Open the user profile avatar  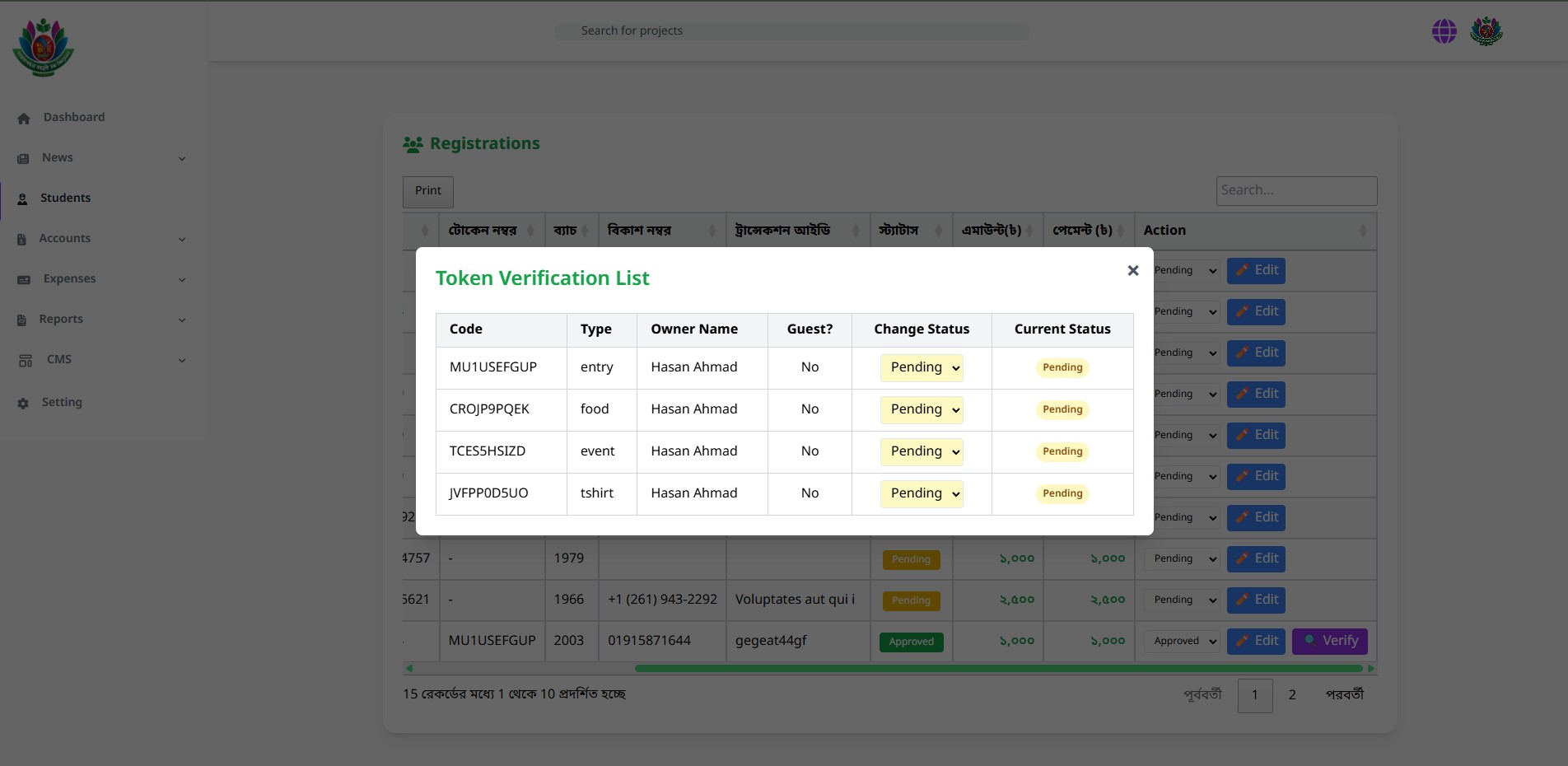pos(1486,31)
